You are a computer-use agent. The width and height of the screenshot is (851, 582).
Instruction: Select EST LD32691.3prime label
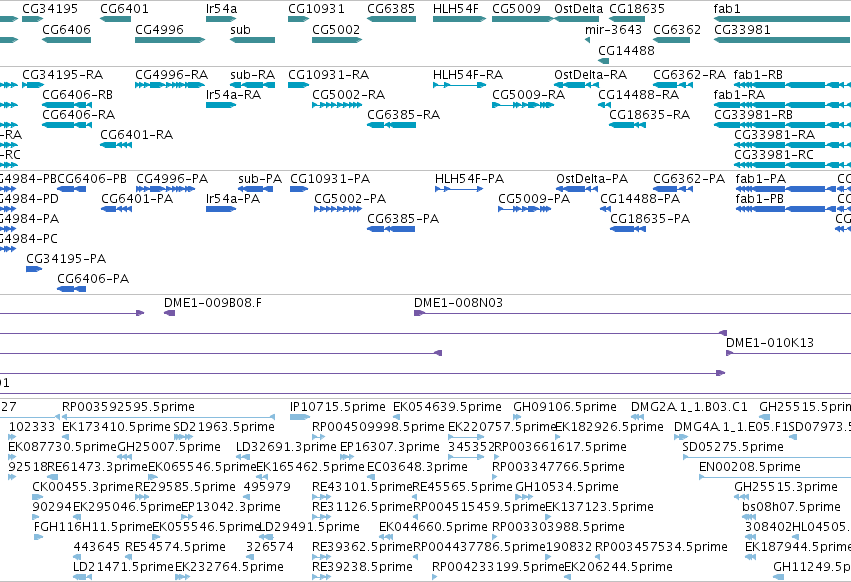[286, 447]
